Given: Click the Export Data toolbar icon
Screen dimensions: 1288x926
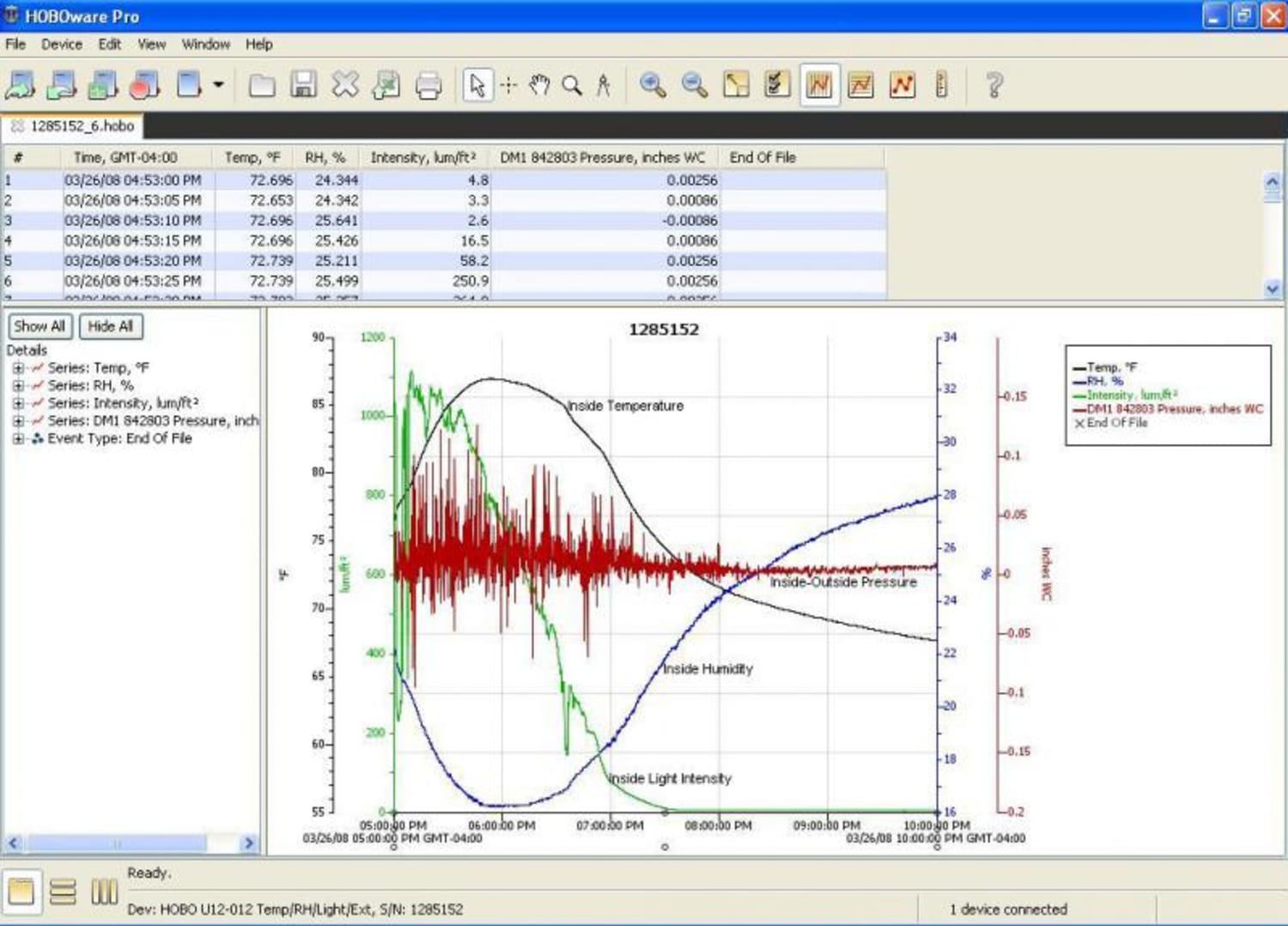Looking at the screenshot, I should pyautogui.click(x=386, y=85).
